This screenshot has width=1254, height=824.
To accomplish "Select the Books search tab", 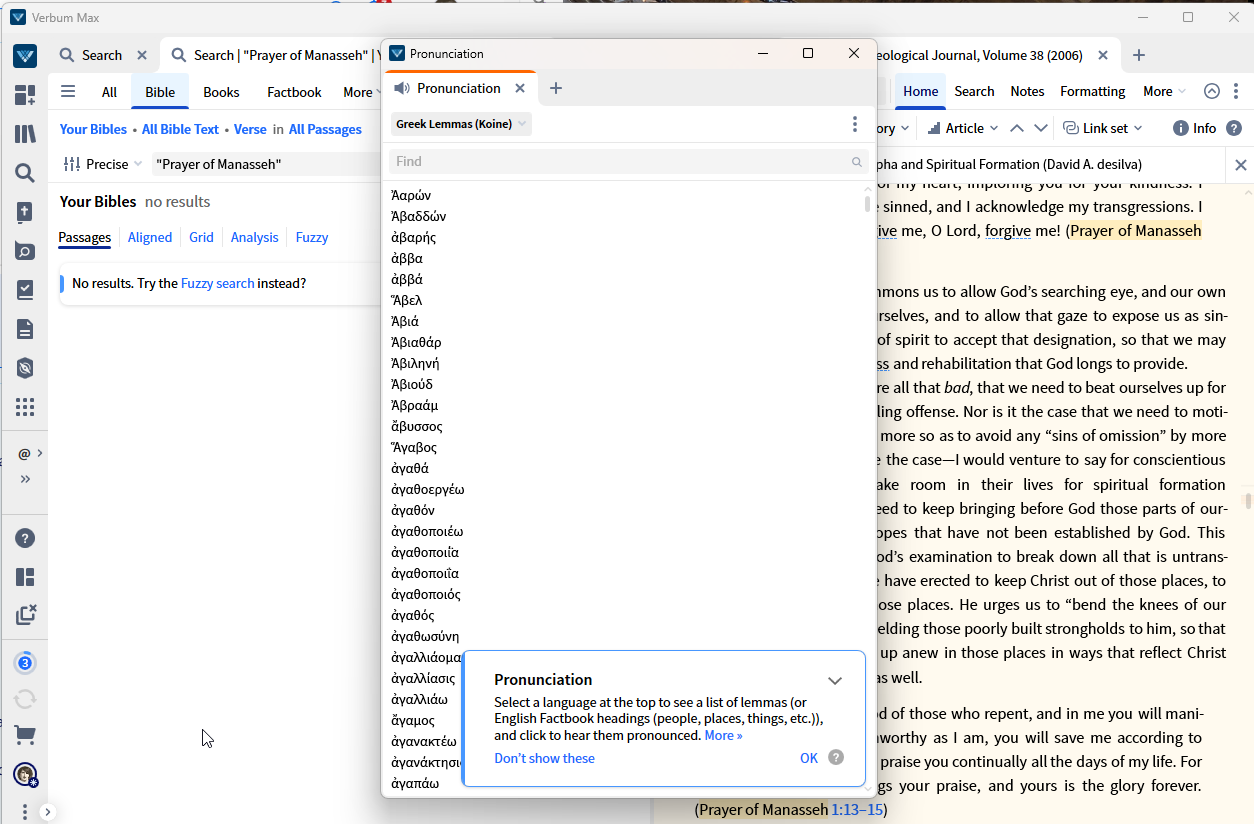I will click(x=221, y=92).
